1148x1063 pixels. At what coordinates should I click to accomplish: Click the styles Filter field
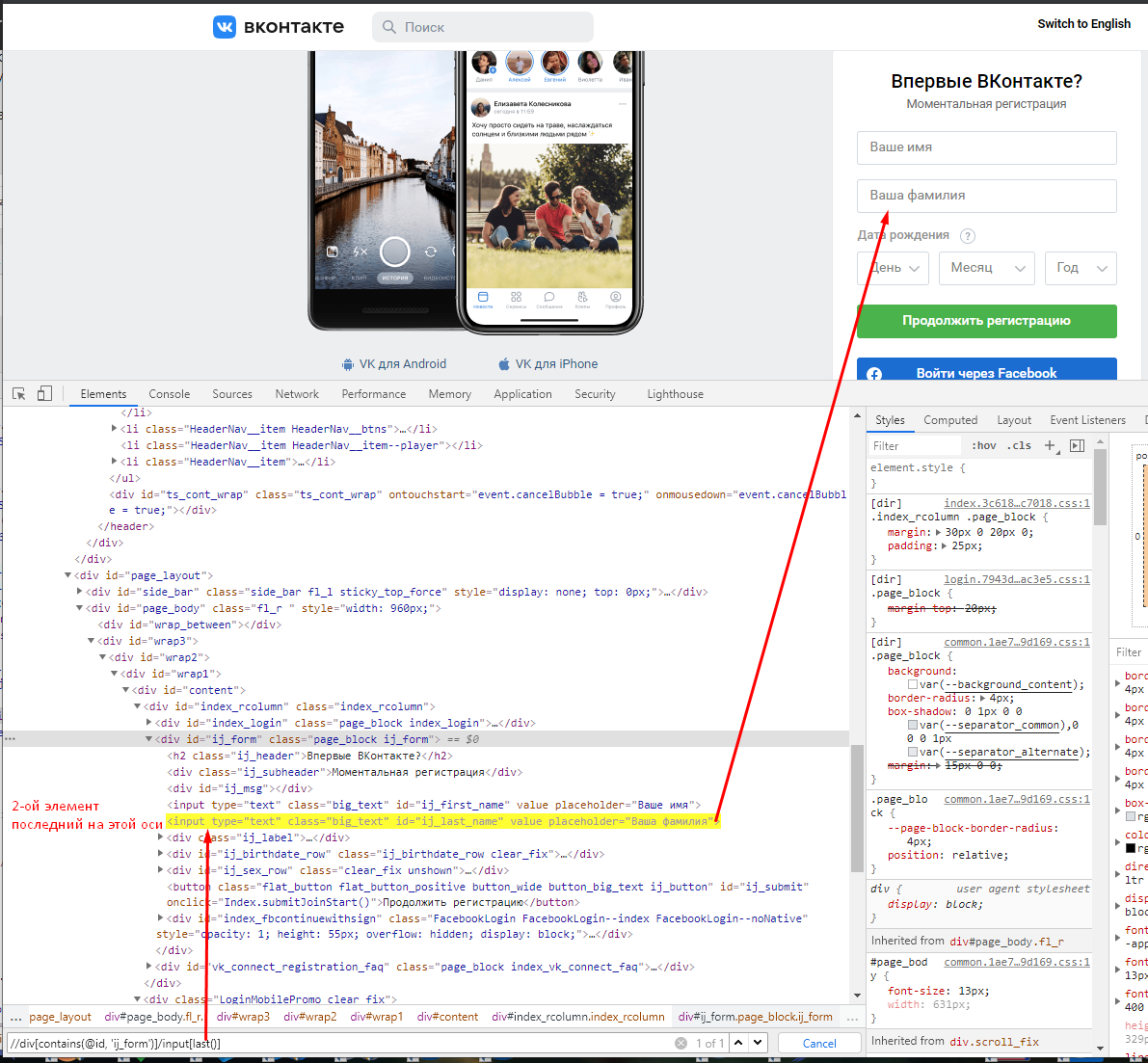point(914,446)
